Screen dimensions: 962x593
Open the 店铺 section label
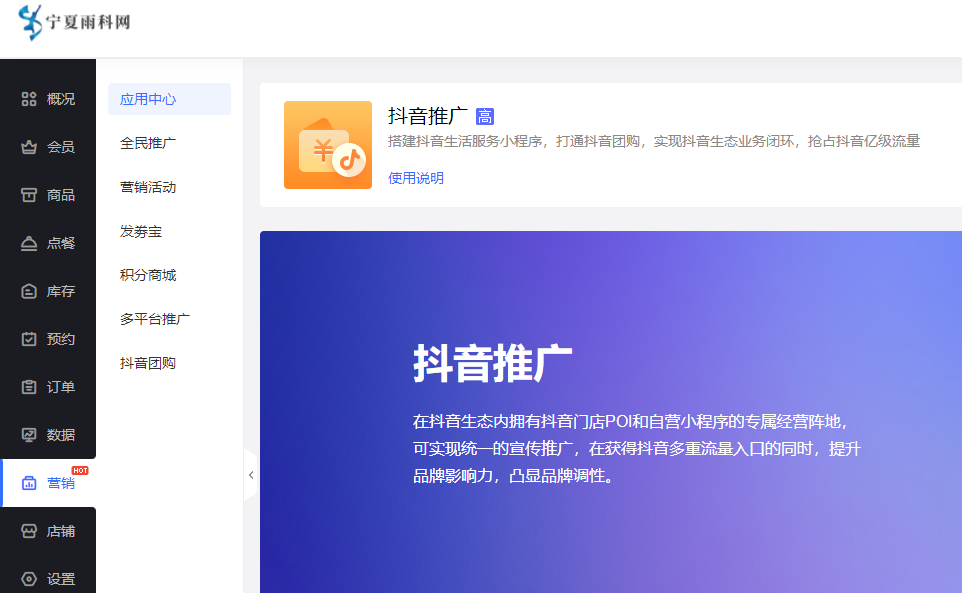pos(61,531)
